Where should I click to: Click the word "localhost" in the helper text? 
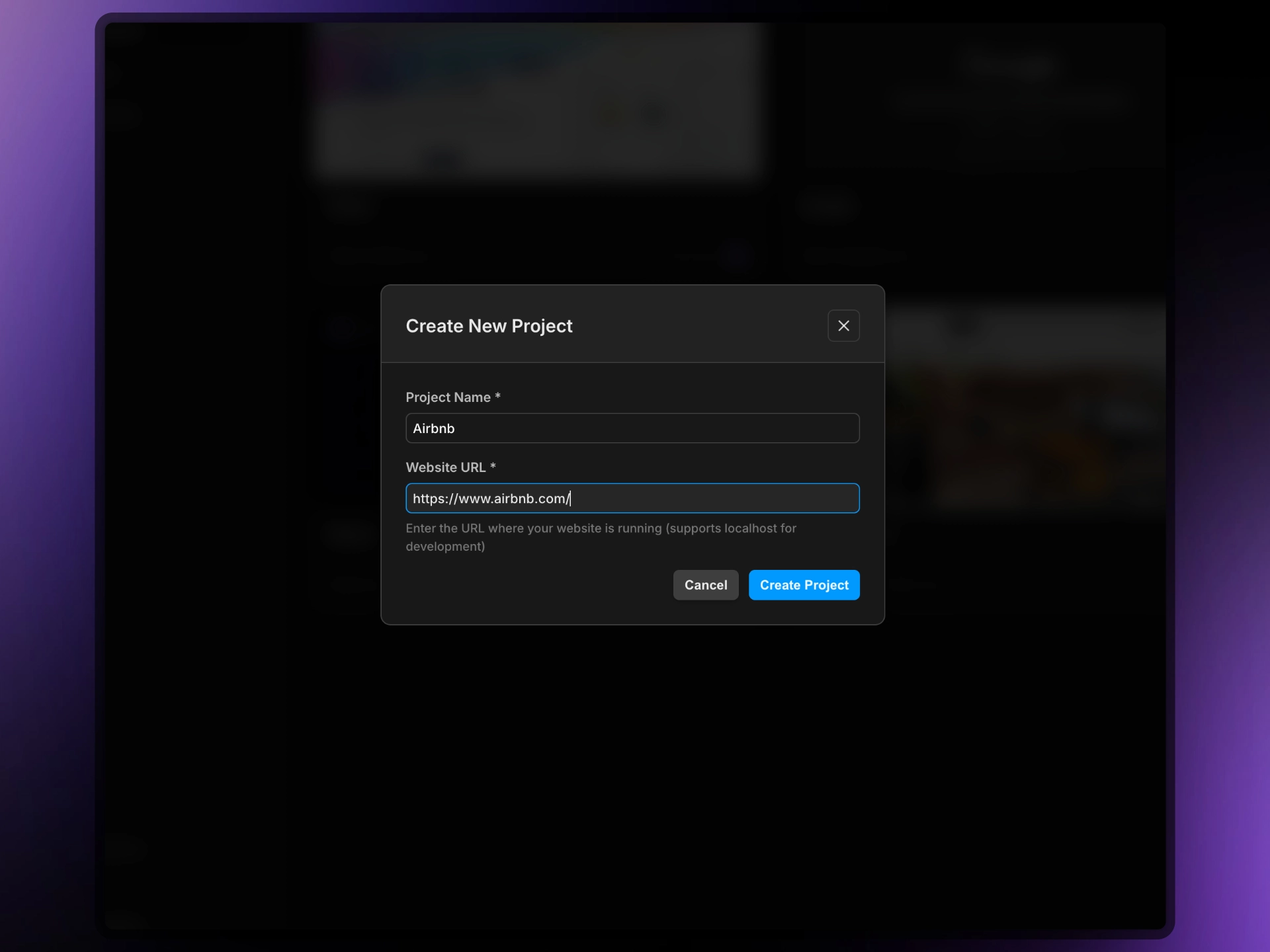coord(750,529)
